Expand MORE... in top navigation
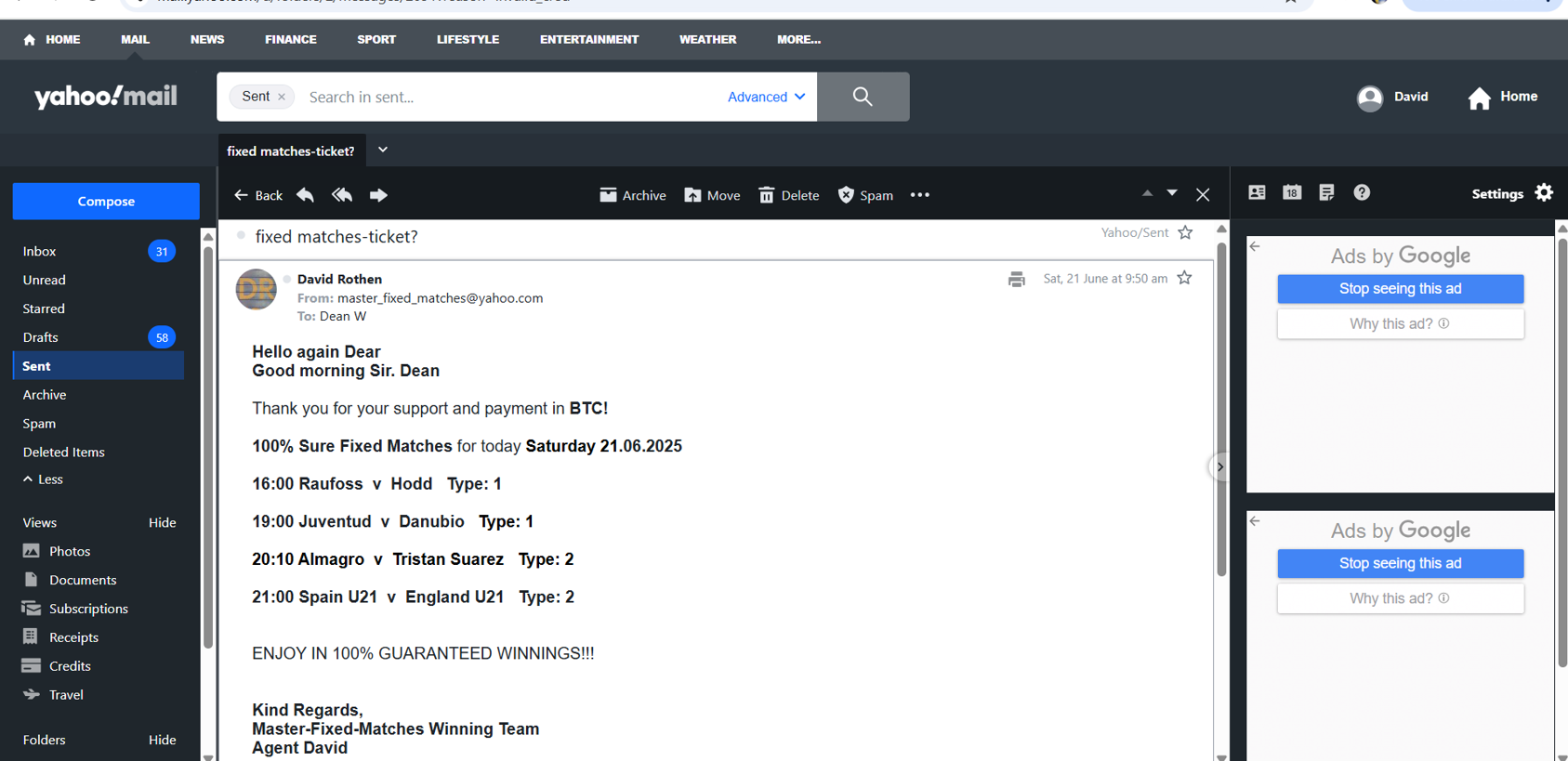1568x761 pixels. (798, 40)
